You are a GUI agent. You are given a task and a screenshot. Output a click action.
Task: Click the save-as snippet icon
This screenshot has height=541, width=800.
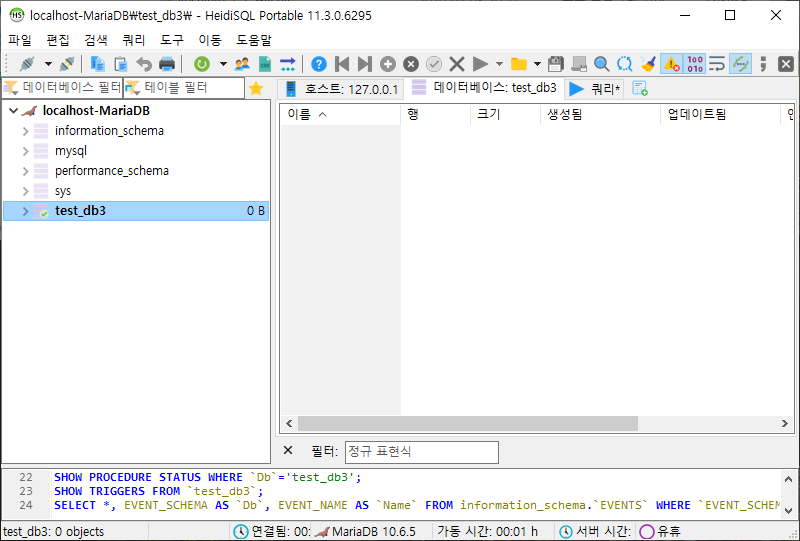(579, 64)
